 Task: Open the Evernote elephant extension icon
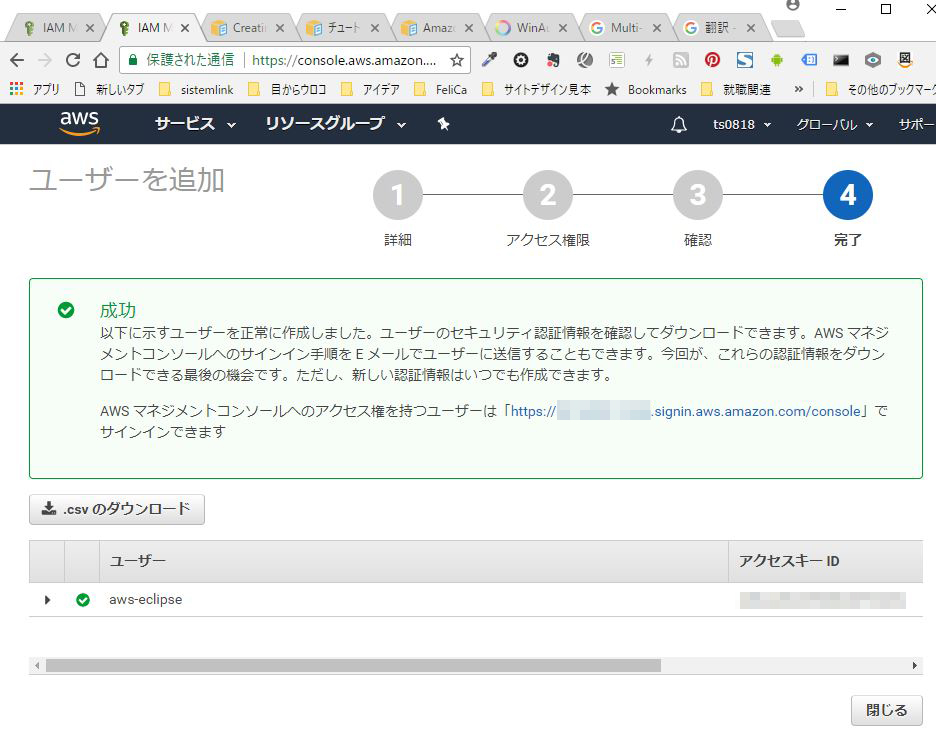[x=553, y=60]
